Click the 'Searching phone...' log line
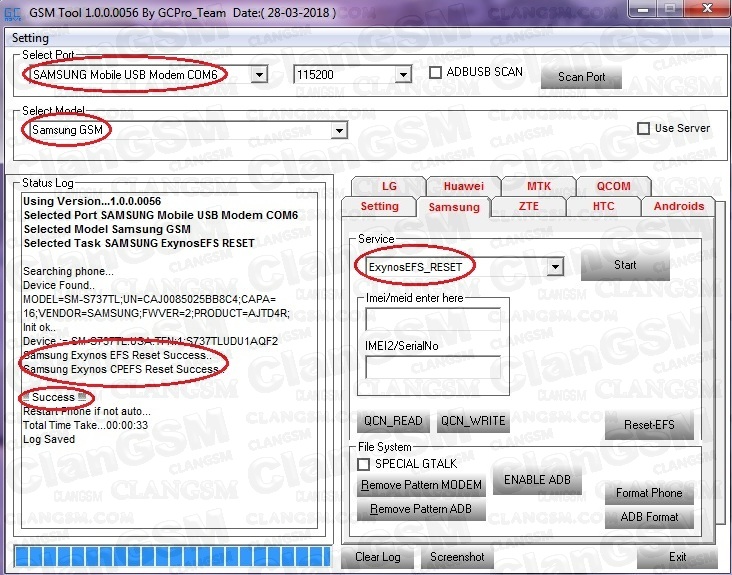This screenshot has height=575, width=732. [68, 272]
